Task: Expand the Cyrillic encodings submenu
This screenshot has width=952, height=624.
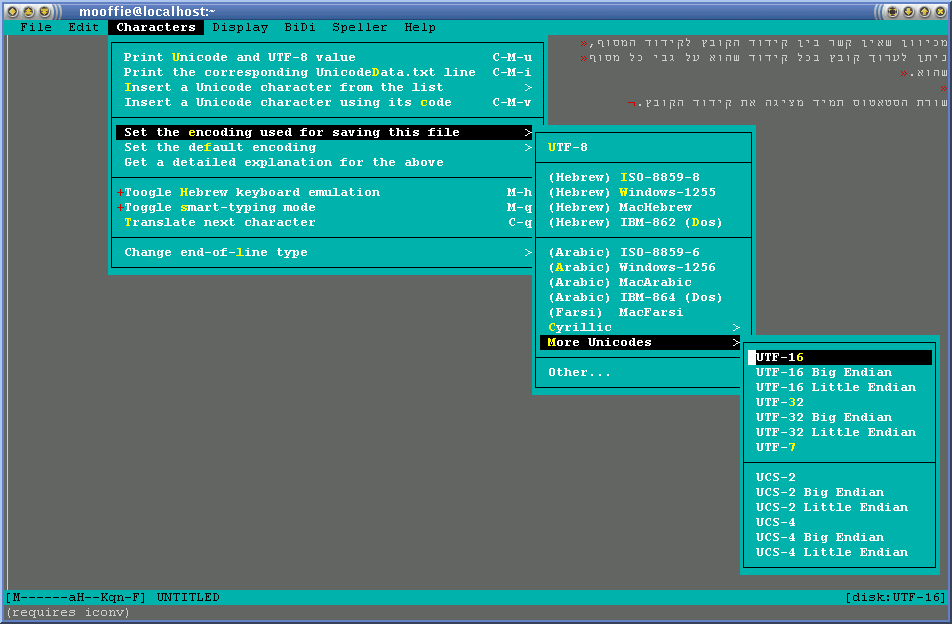Action: [x=644, y=328]
